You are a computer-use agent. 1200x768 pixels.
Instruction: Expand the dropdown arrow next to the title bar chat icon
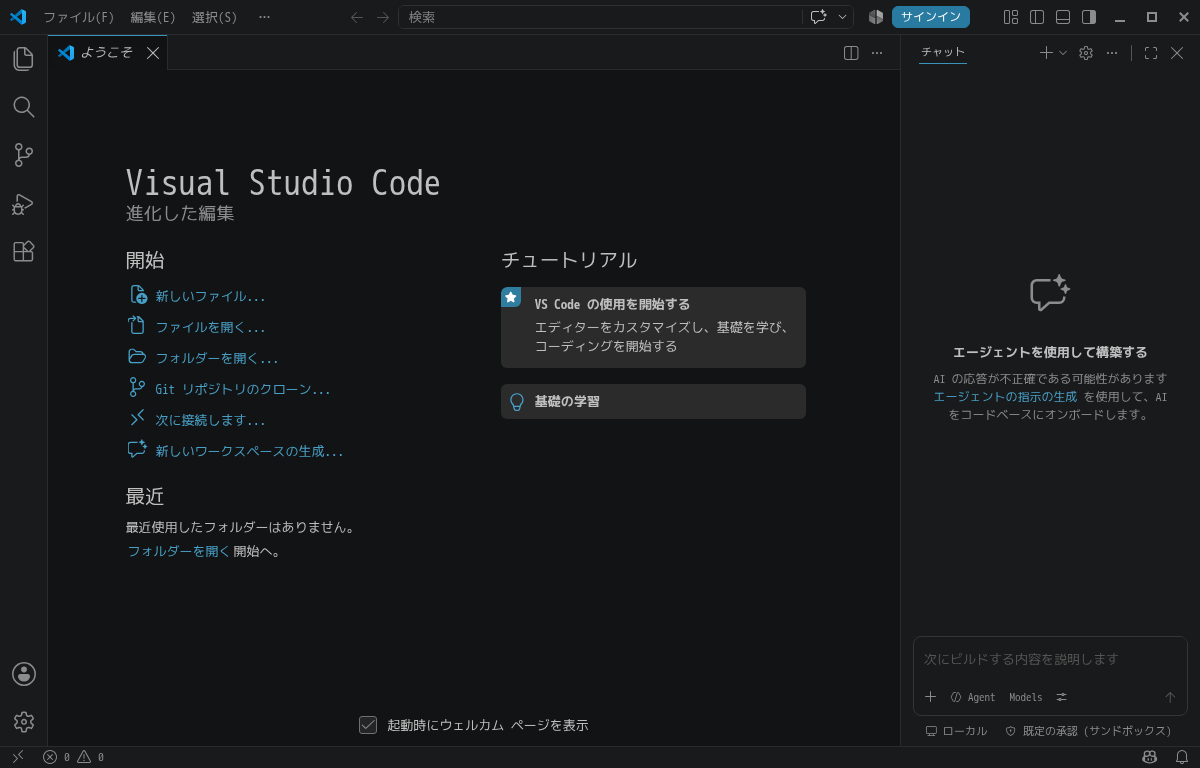coord(842,17)
